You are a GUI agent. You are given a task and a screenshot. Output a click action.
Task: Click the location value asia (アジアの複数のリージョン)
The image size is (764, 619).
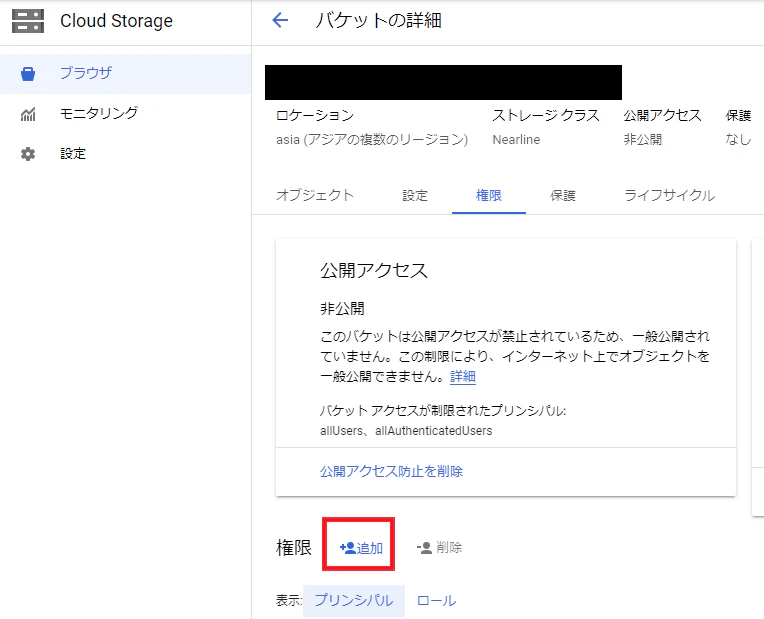click(x=372, y=139)
